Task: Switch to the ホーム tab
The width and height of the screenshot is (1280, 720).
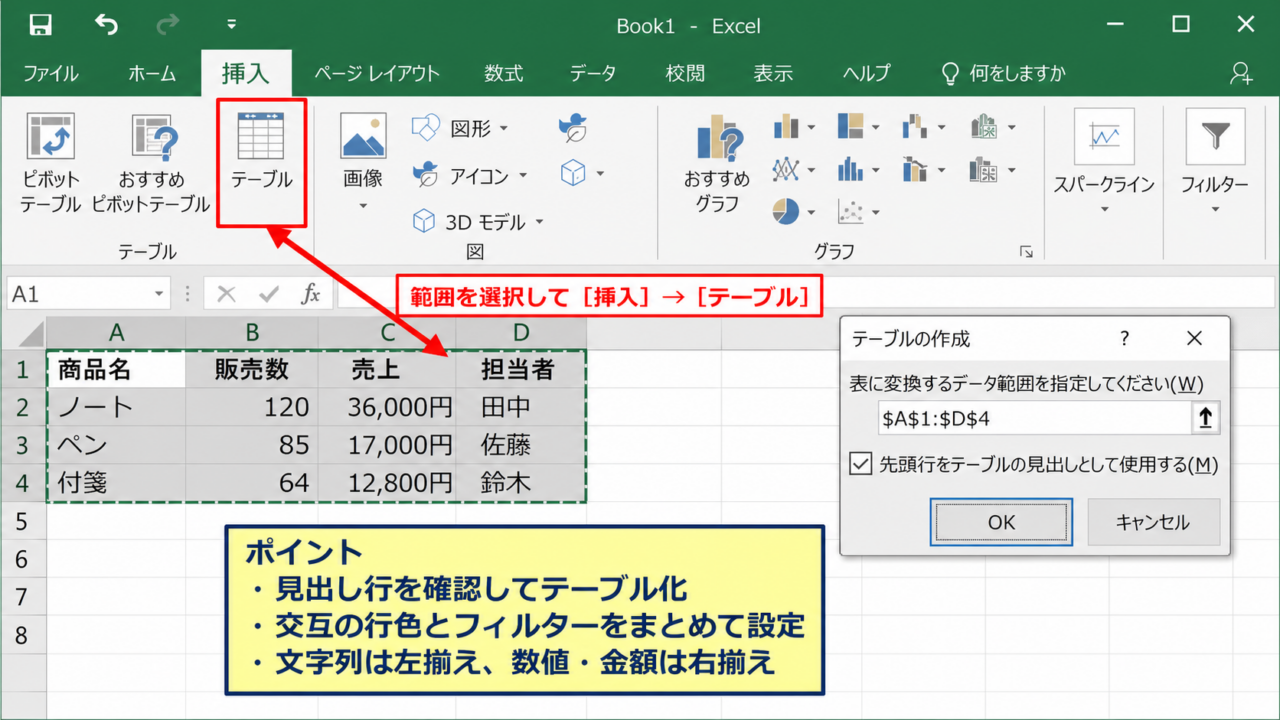Action: 152,73
